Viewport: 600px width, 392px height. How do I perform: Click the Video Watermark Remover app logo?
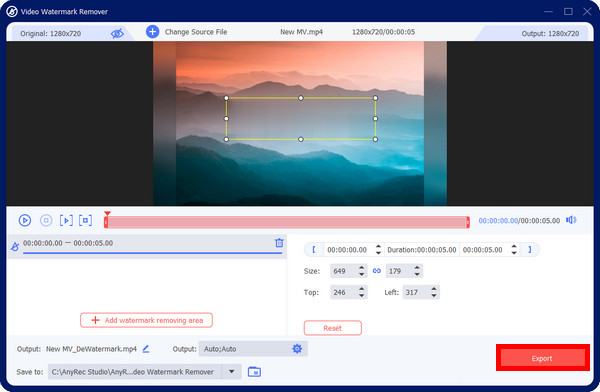coord(12,11)
